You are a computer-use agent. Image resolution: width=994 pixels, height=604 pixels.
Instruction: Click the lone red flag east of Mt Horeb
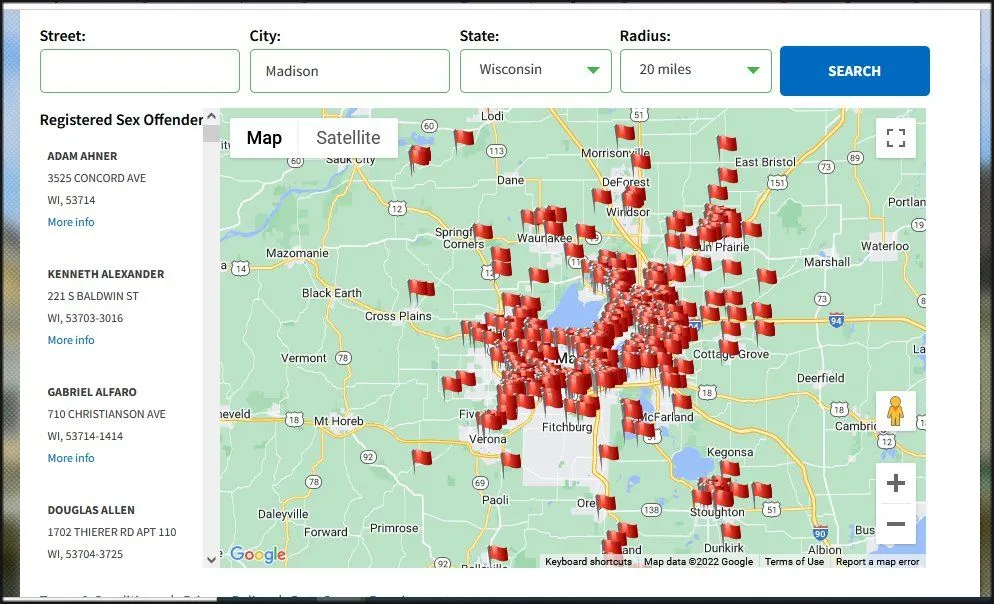click(x=421, y=458)
